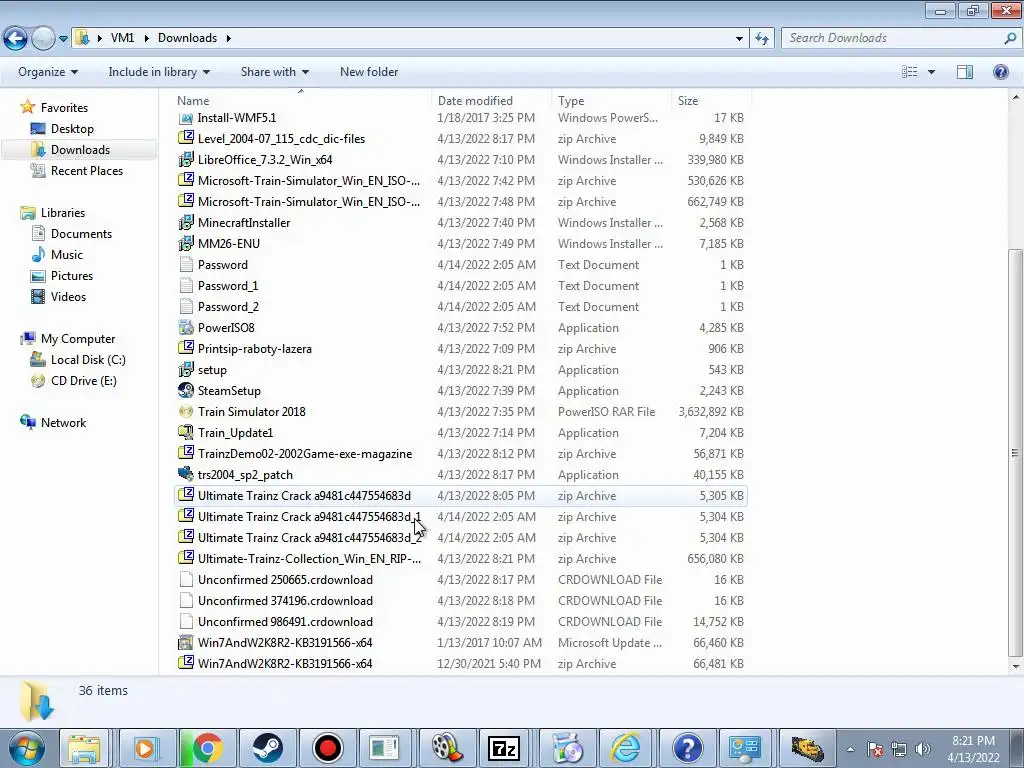Select the LibreOffice_7.3.2_Win_x64 installer icon

point(186,159)
